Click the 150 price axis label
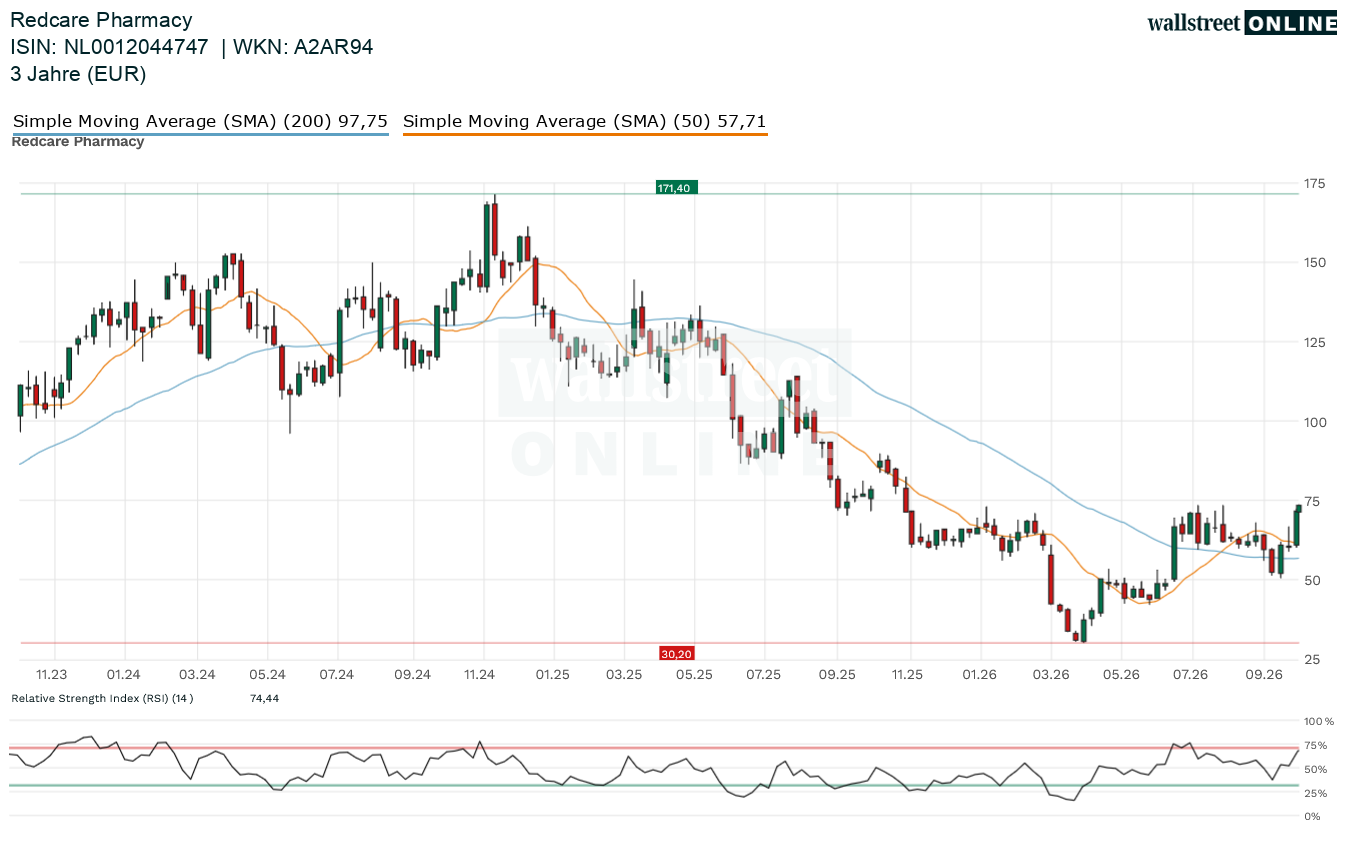1349x843 pixels. (x=1314, y=263)
